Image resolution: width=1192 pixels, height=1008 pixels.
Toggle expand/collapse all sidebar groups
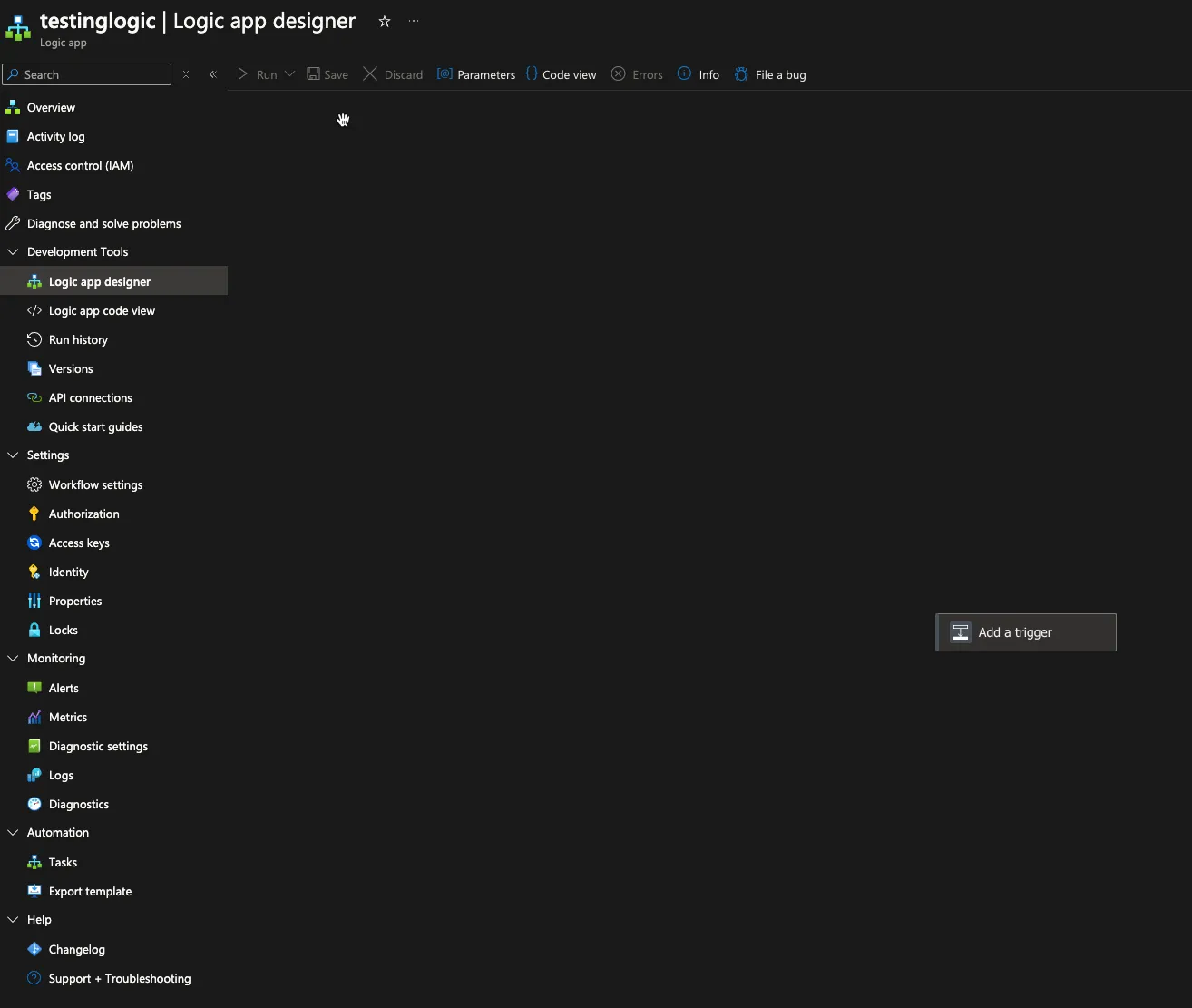pos(186,74)
